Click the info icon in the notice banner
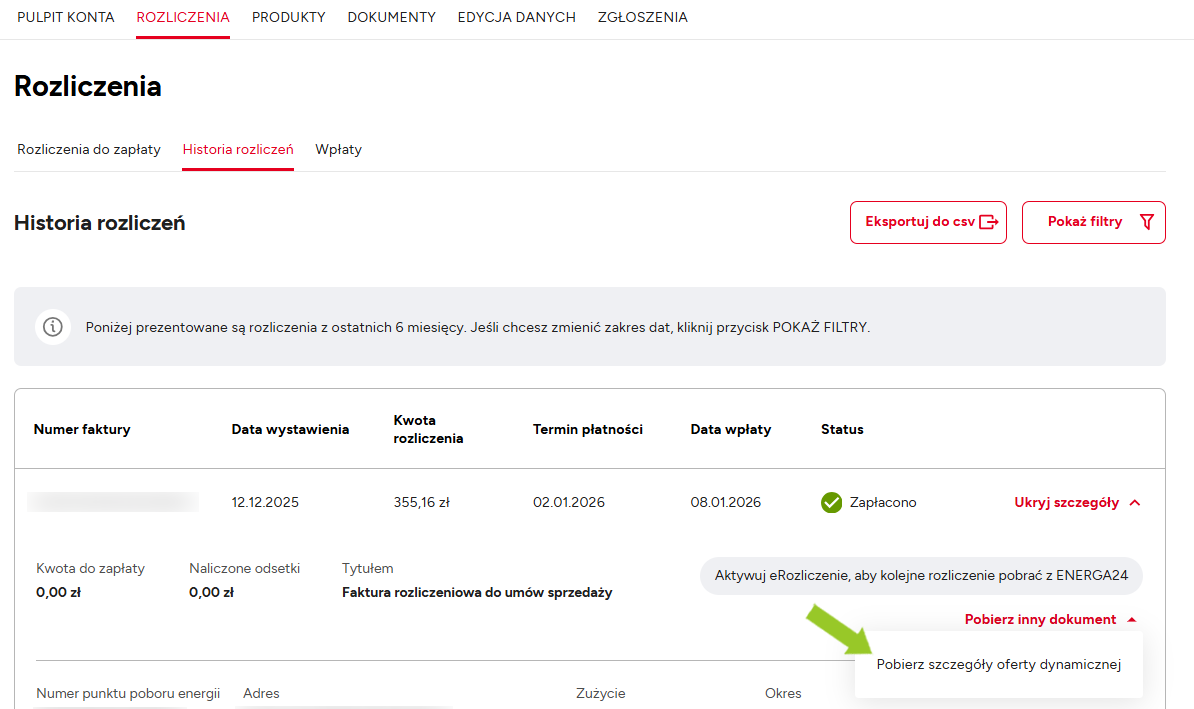This screenshot has height=709, width=1194. pos(53,327)
